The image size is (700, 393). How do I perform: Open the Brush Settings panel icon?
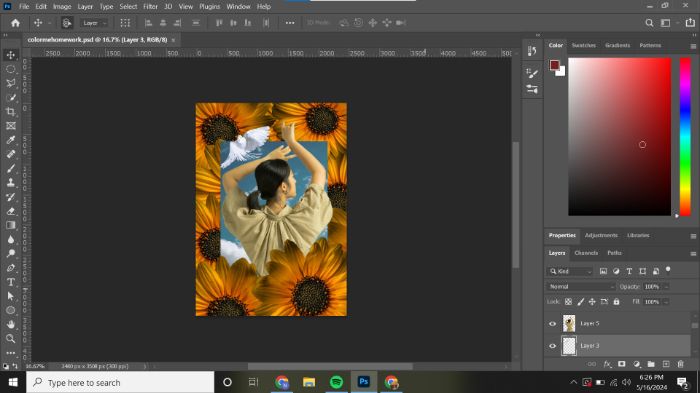[x=532, y=73]
